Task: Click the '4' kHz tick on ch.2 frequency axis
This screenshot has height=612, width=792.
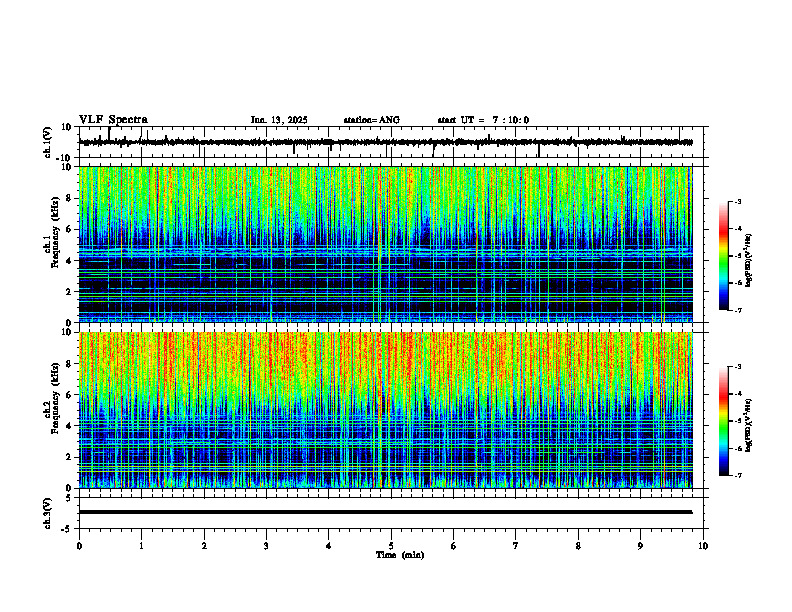Action: [70, 426]
